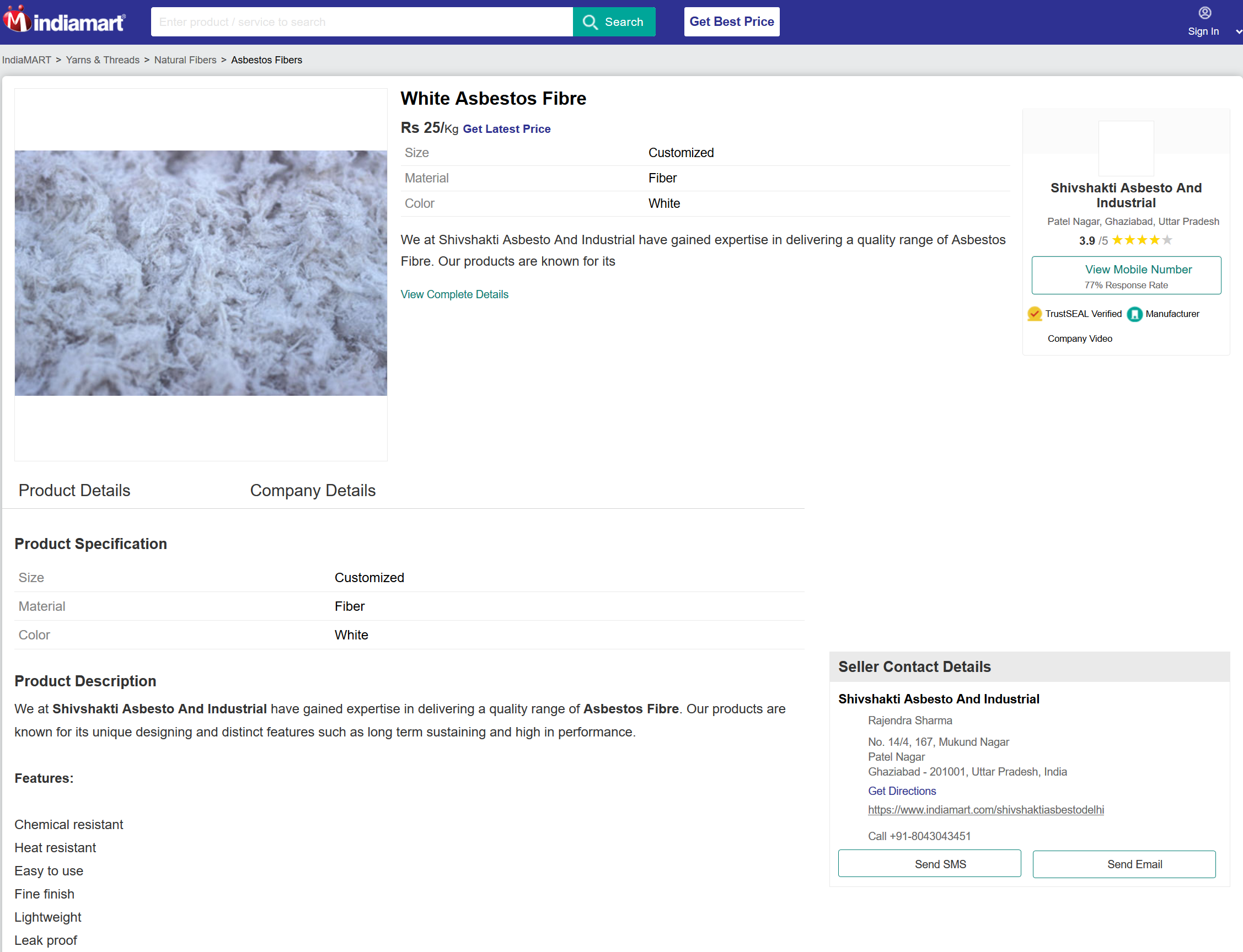Screen dimensions: 1243x952
Task: Click the Sign In user icon
Action: tap(1204, 13)
